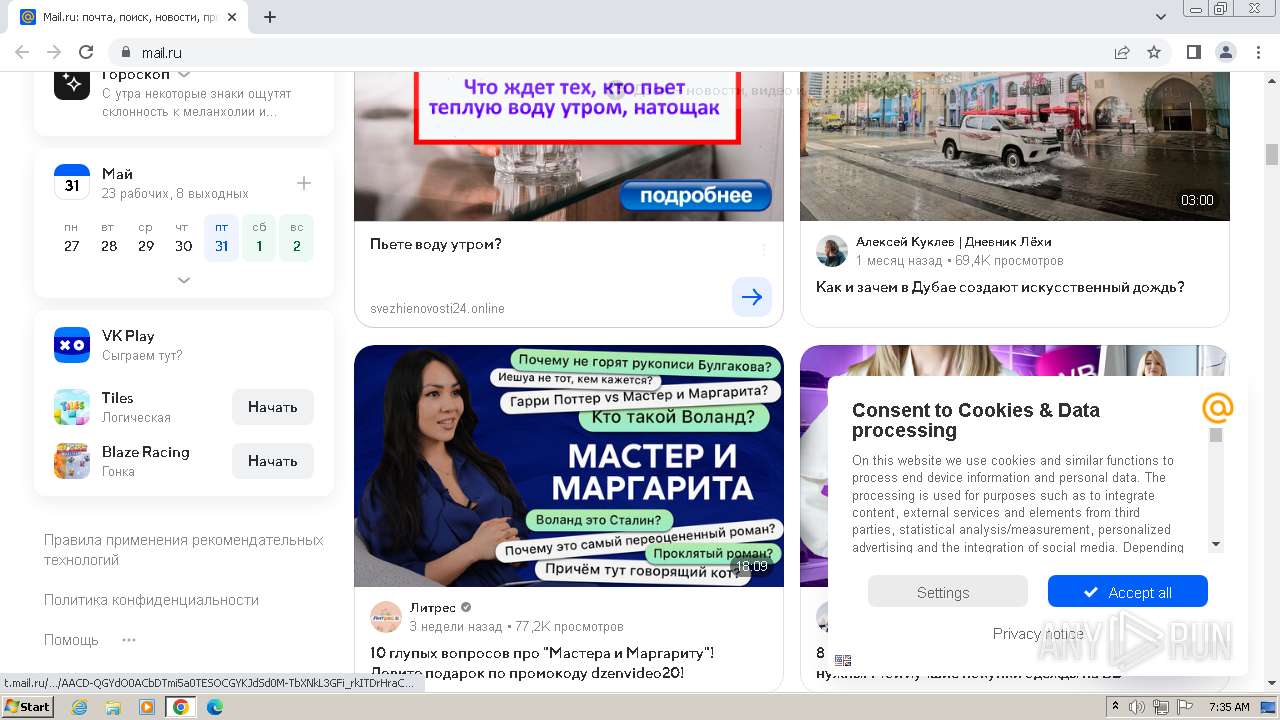Screen dimensions: 1280x720
Task: Toggle browser side panel
Action: [x=1193, y=52]
